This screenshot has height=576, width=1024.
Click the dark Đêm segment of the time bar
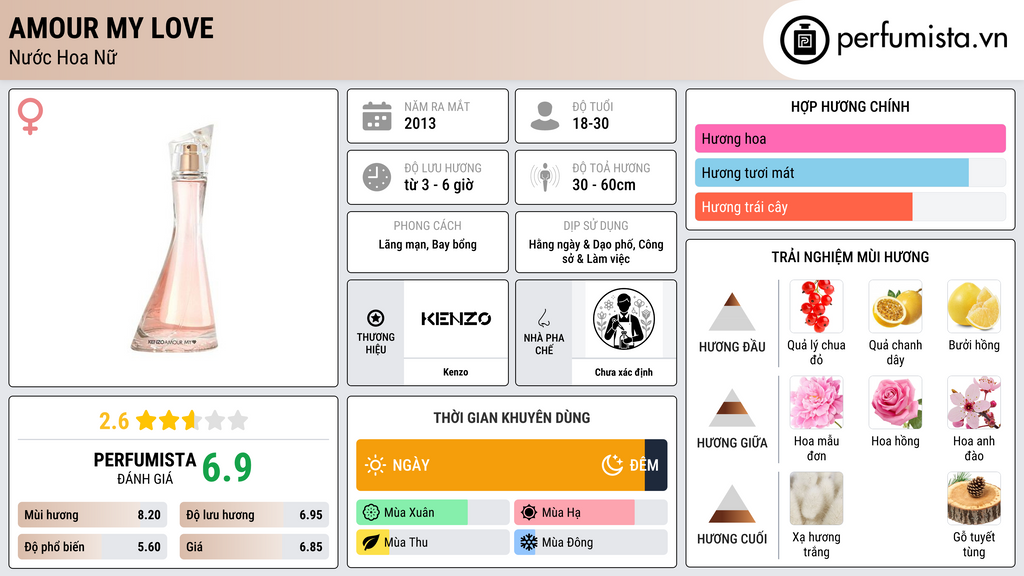coord(656,465)
